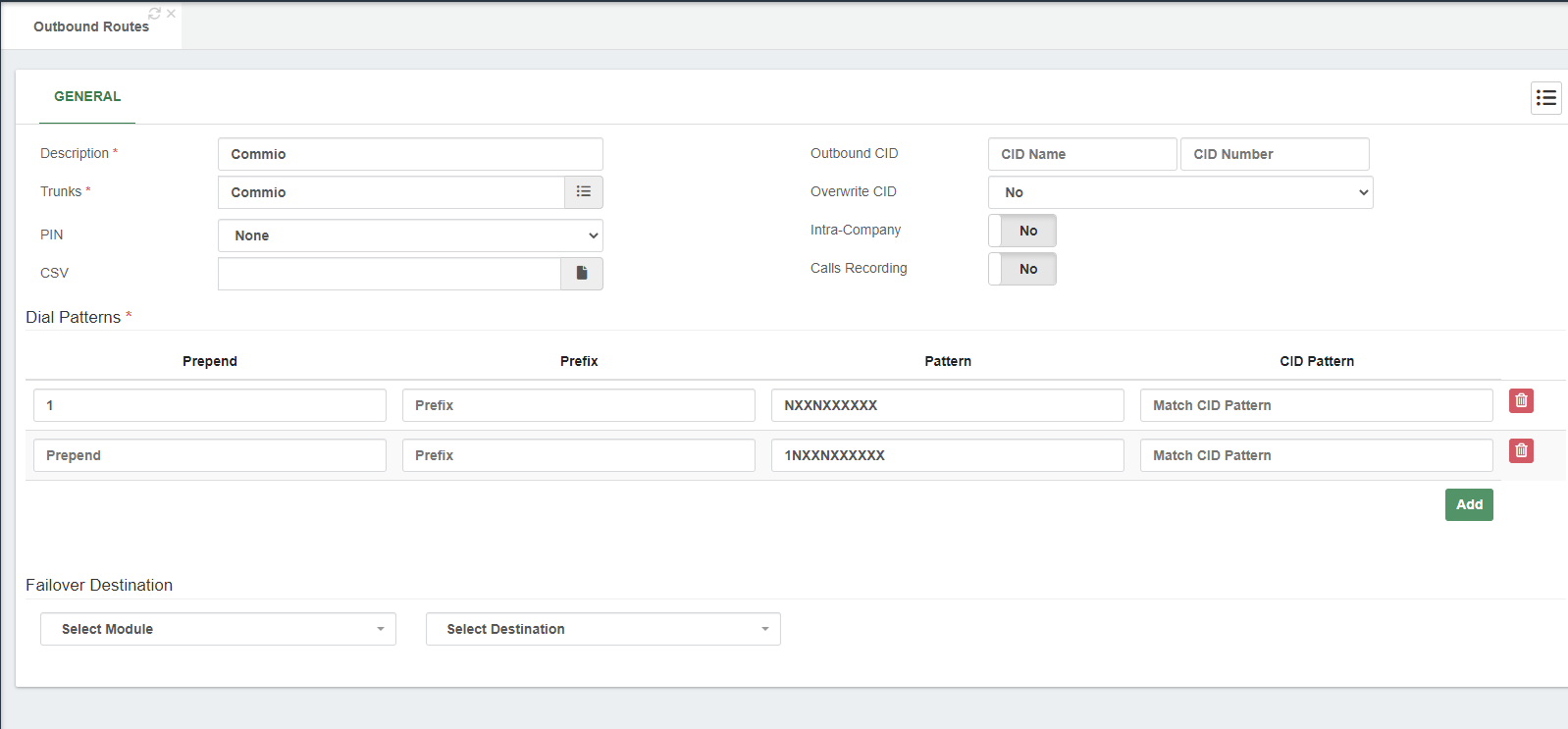Expand the Select Module dropdown
1568x729 pixels.
pos(218,629)
